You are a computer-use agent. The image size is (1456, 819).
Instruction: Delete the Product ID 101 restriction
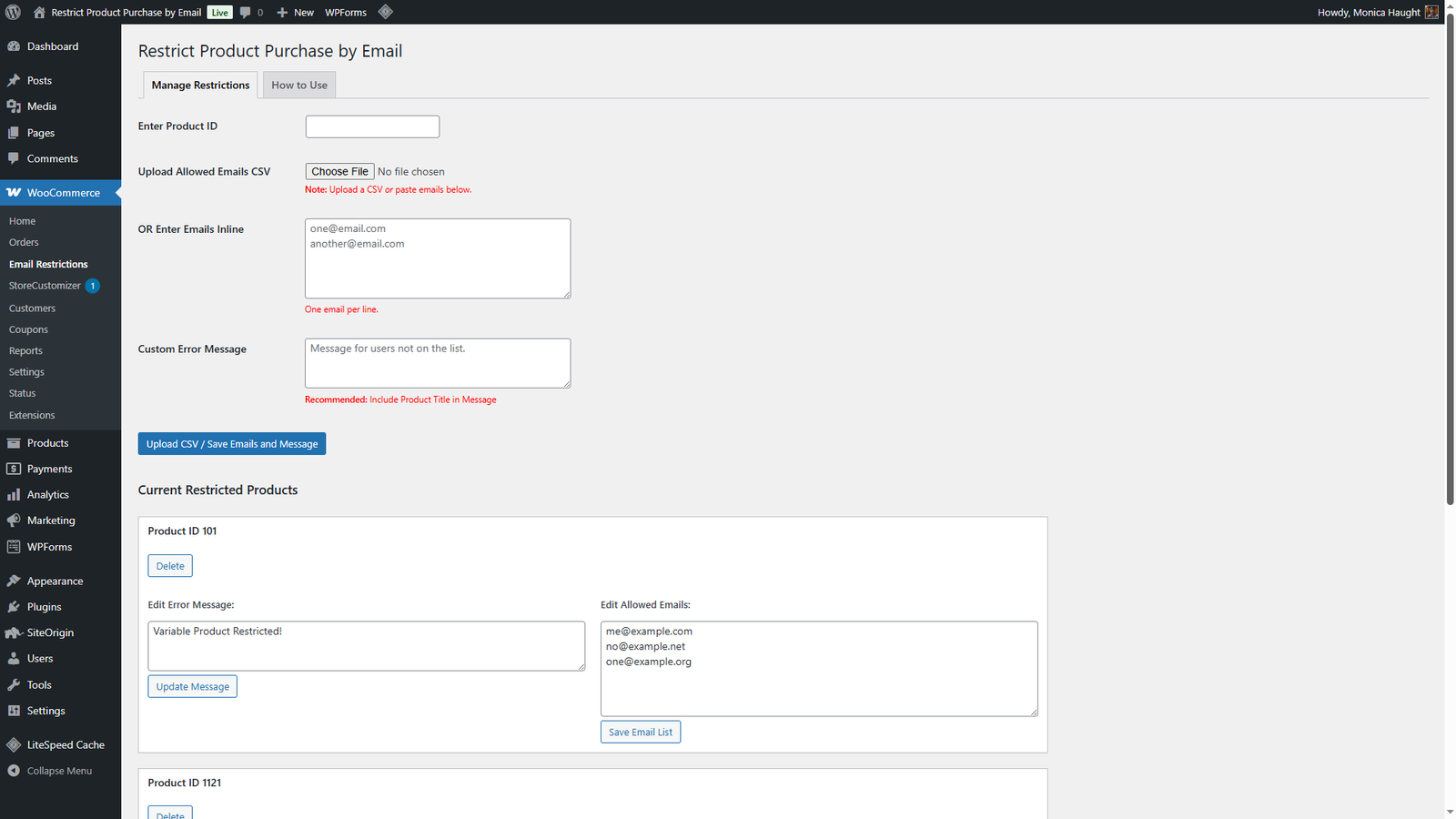170,566
